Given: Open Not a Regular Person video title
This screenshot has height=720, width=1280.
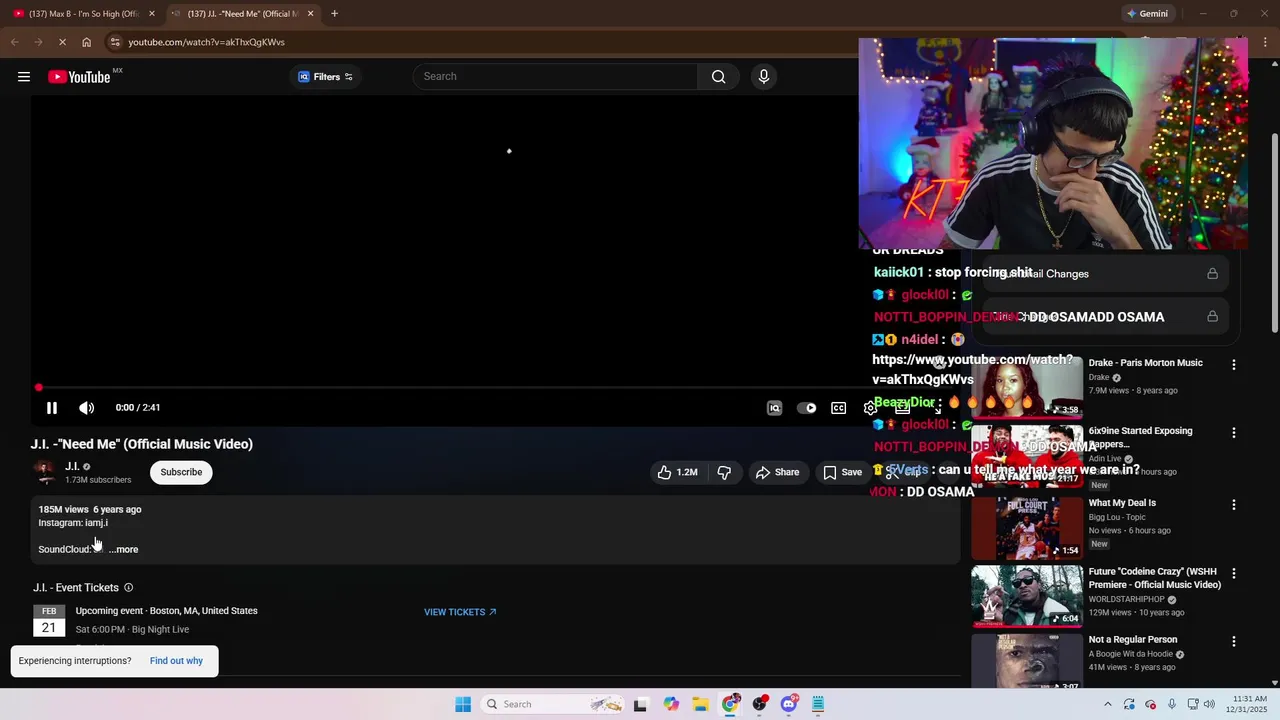Looking at the screenshot, I should pos(1132,640).
